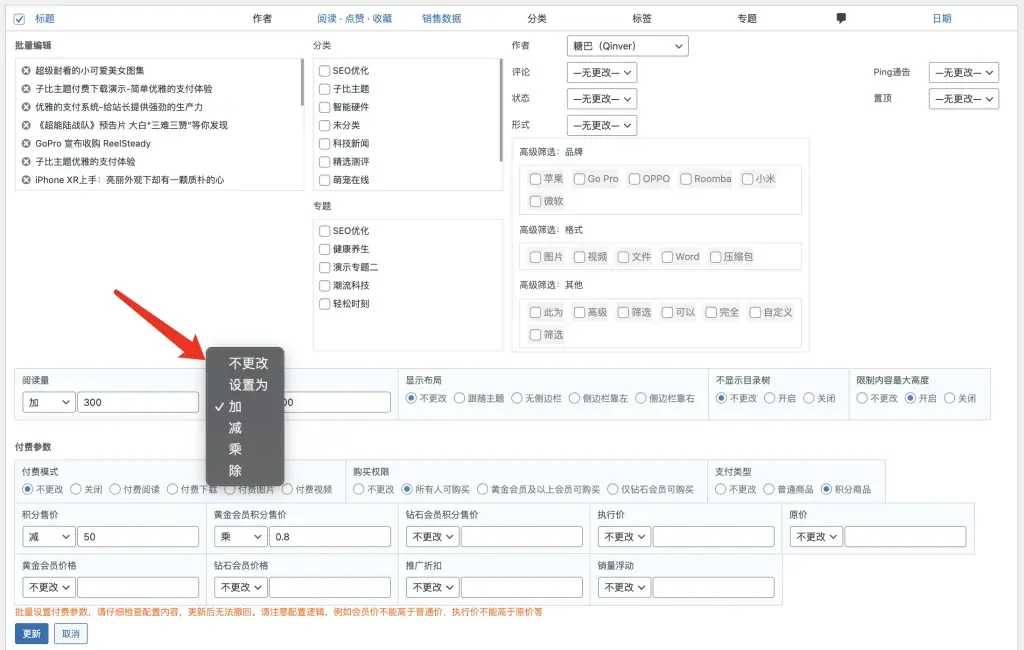Viewport: 1024px width, 650px height.
Task: Check the SEO优化 category under 分类
Action: point(325,71)
